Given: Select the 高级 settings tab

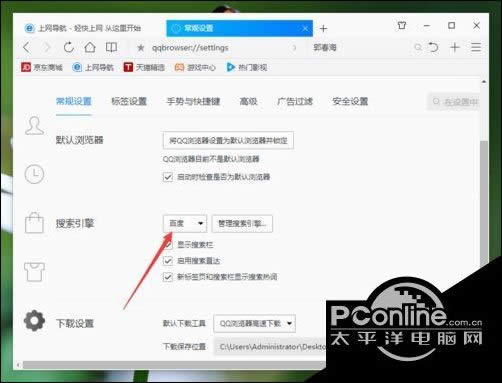Looking at the screenshot, I should (248, 101).
